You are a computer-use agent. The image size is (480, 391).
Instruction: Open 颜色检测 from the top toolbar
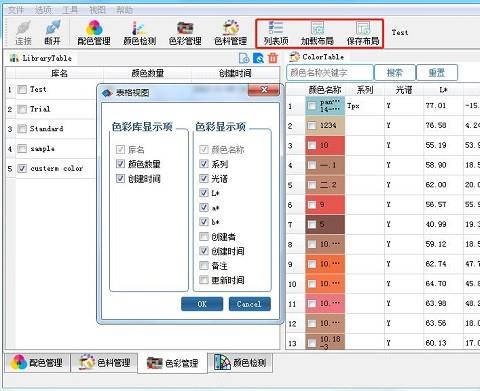[140, 33]
